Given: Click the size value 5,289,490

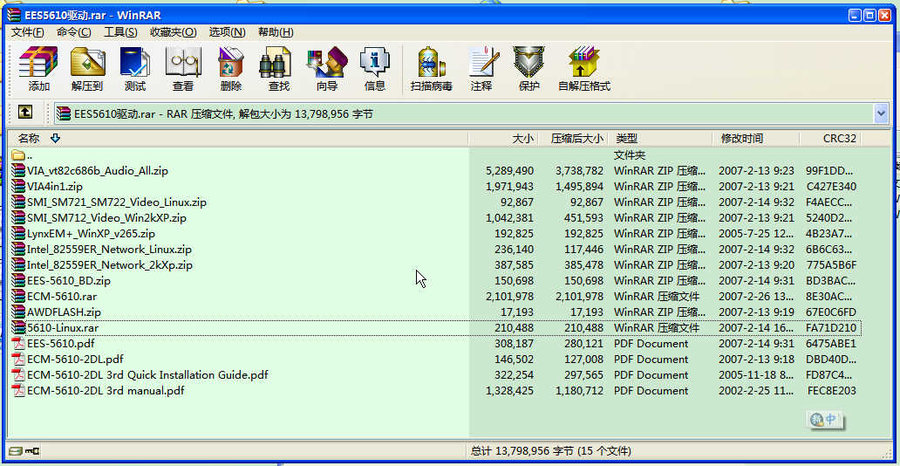Looking at the screenshot, I should [x=510, y=171].
